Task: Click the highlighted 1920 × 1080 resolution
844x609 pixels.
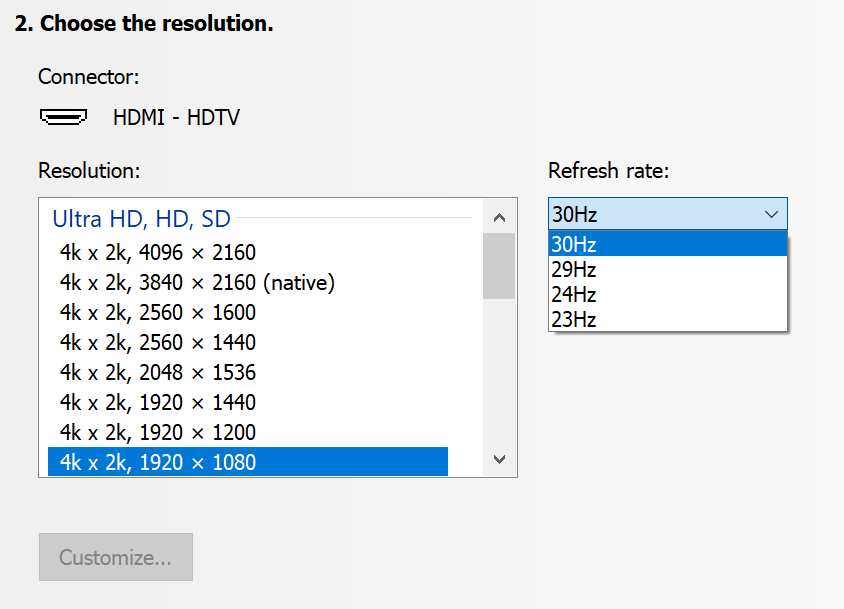Action: pos(248,462)
